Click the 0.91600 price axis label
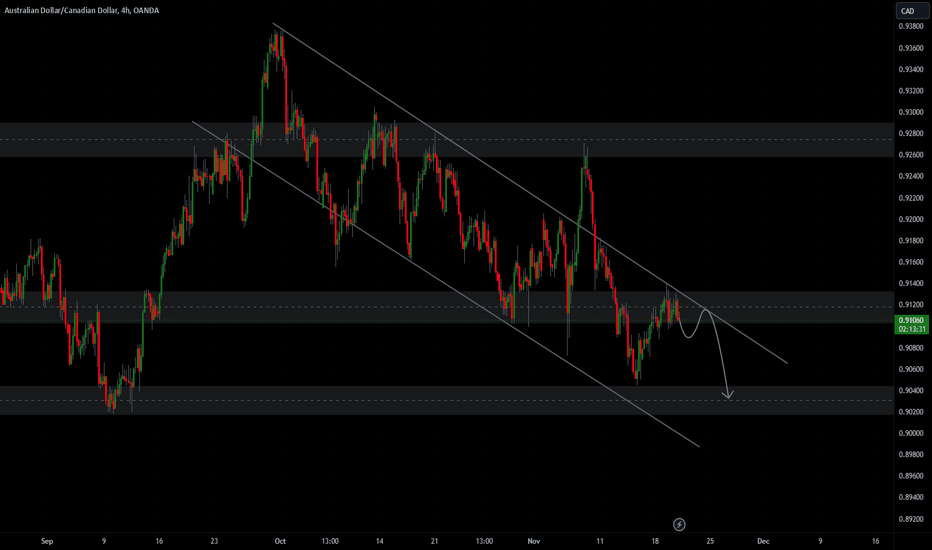The height and width of the screenshot is (550, 932). 911,262
